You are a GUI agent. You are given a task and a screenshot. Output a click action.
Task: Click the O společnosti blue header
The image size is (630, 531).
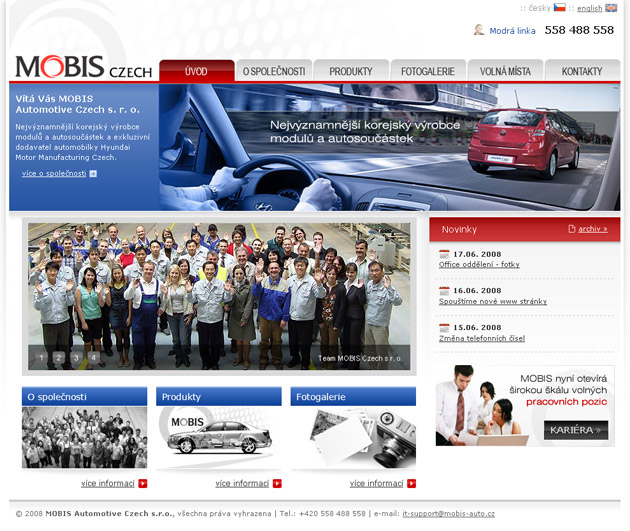(84, 396)
